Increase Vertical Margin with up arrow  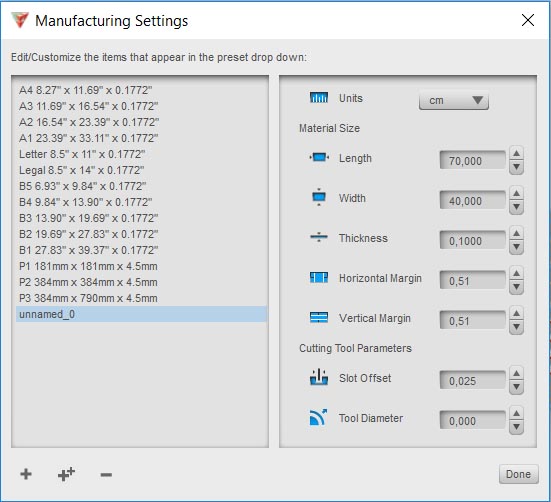tap(516, 313)
